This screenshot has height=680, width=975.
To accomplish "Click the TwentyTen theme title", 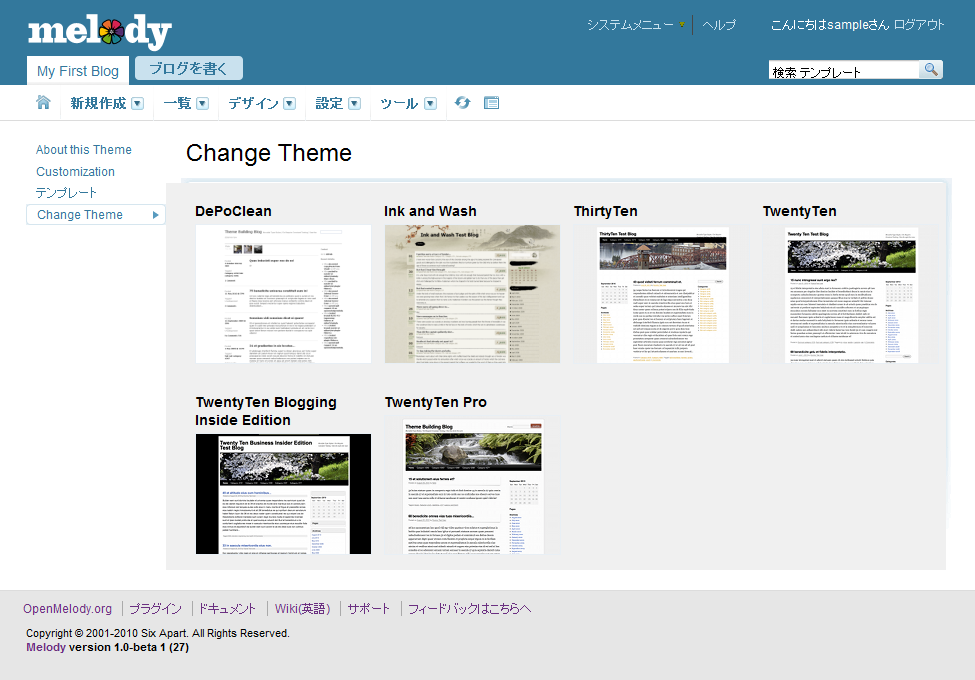I will tap(800, 211).
